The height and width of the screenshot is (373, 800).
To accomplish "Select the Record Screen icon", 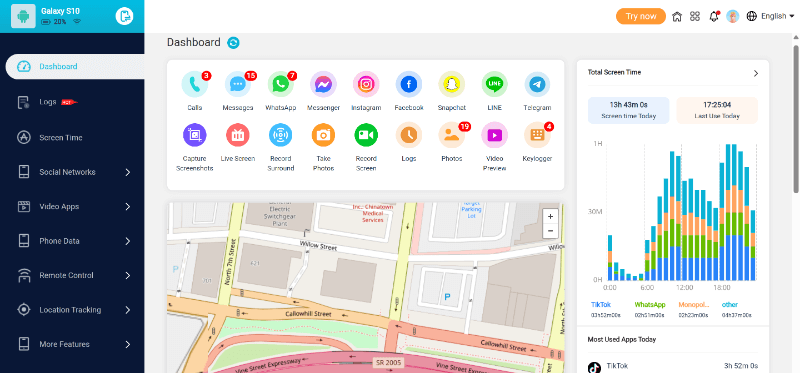I will pos(366,135).
